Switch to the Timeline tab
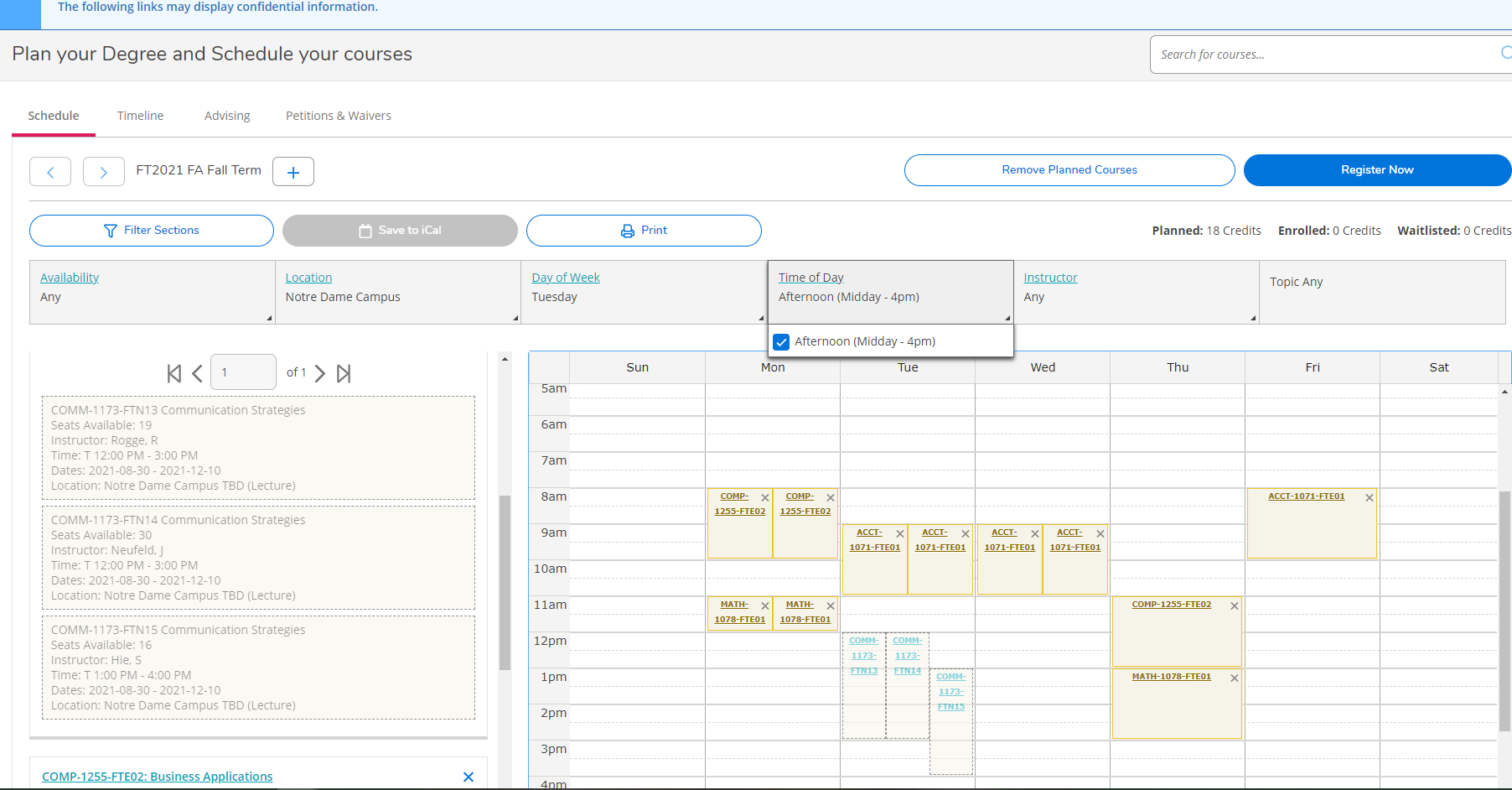The height and width of the screenshot is (790, 1512). pos(140,116)
